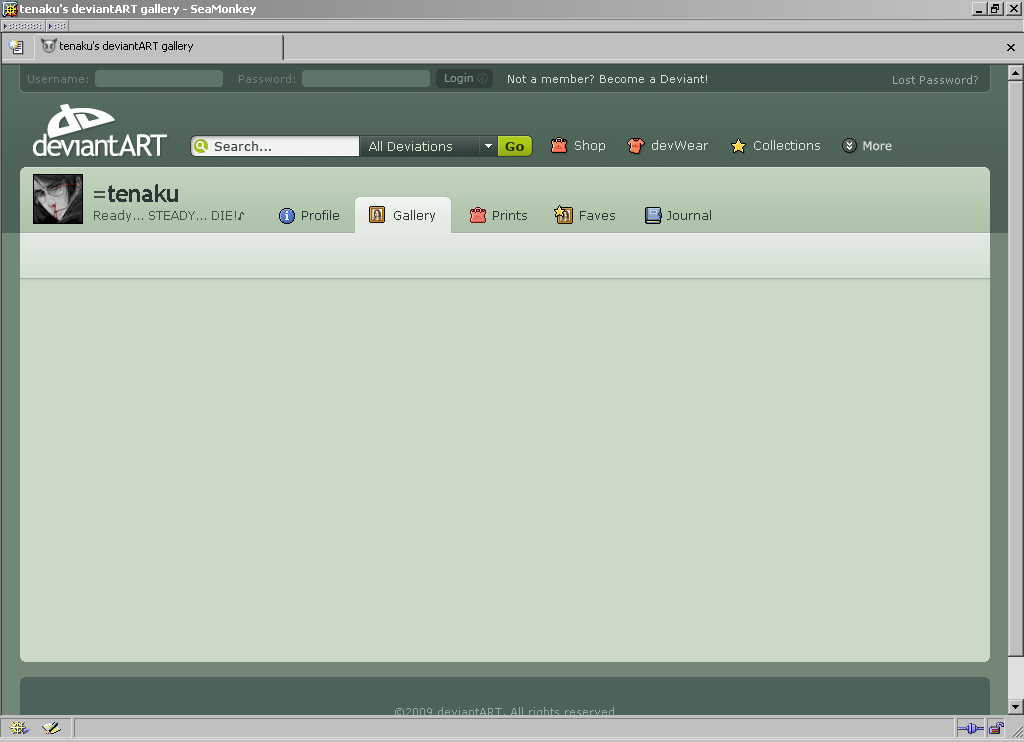Open the More menu
Image resolution: width=1024 pixels, height=742 pixels.
[867, 146]
